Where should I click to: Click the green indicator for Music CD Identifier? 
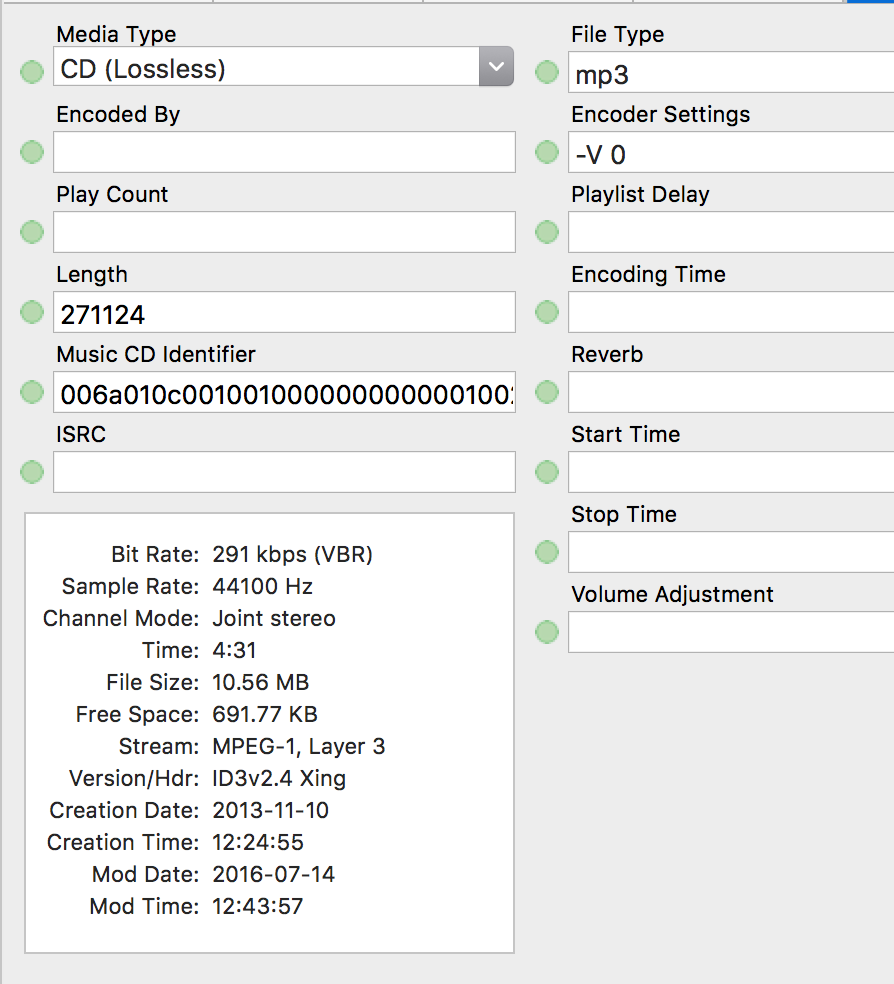pos(32,392)
